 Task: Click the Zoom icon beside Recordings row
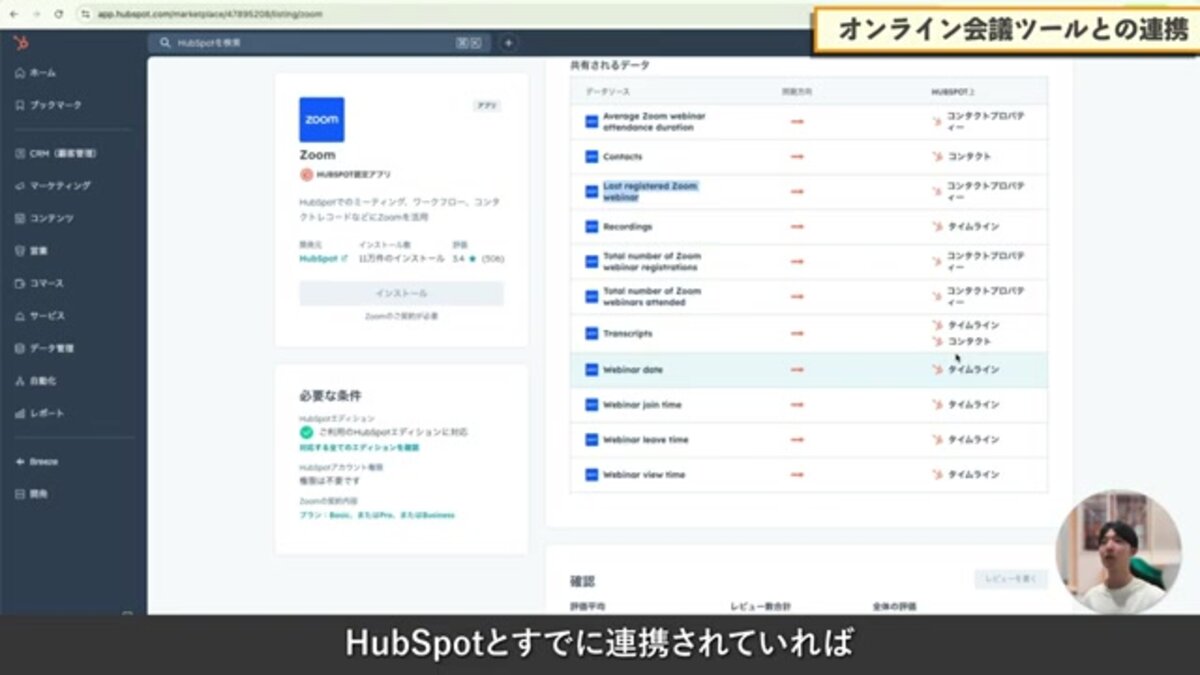click(591, 227)
